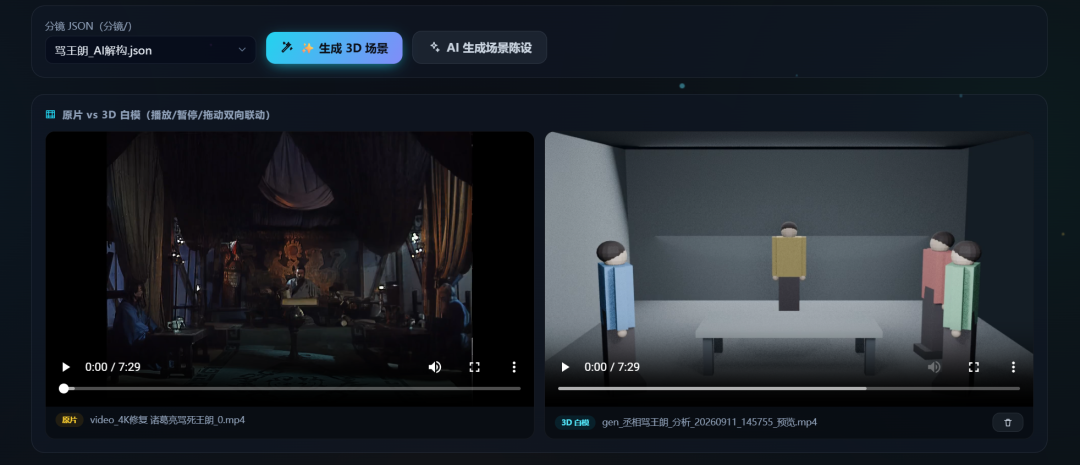1080x465 pixels.
Task: Open more options menu on 3D video
Action: (1013, 367)
